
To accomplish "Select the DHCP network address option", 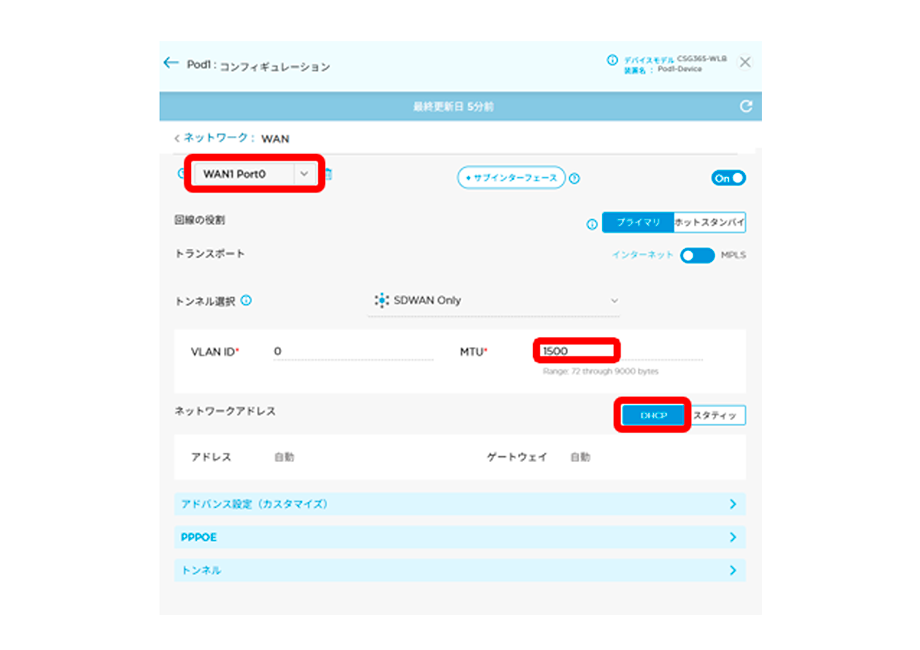I will pos(650,415).
